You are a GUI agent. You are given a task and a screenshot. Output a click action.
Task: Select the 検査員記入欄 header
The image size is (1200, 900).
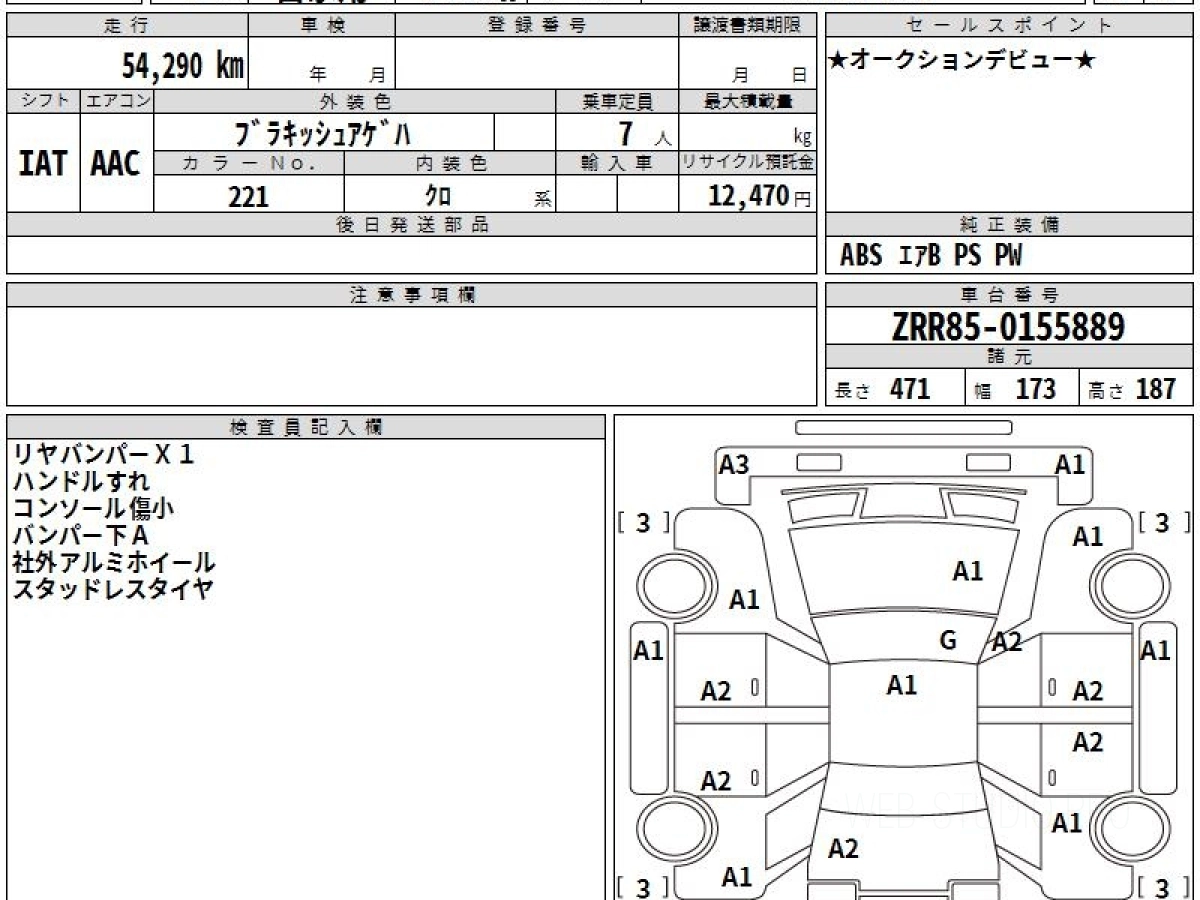point(306,427)
